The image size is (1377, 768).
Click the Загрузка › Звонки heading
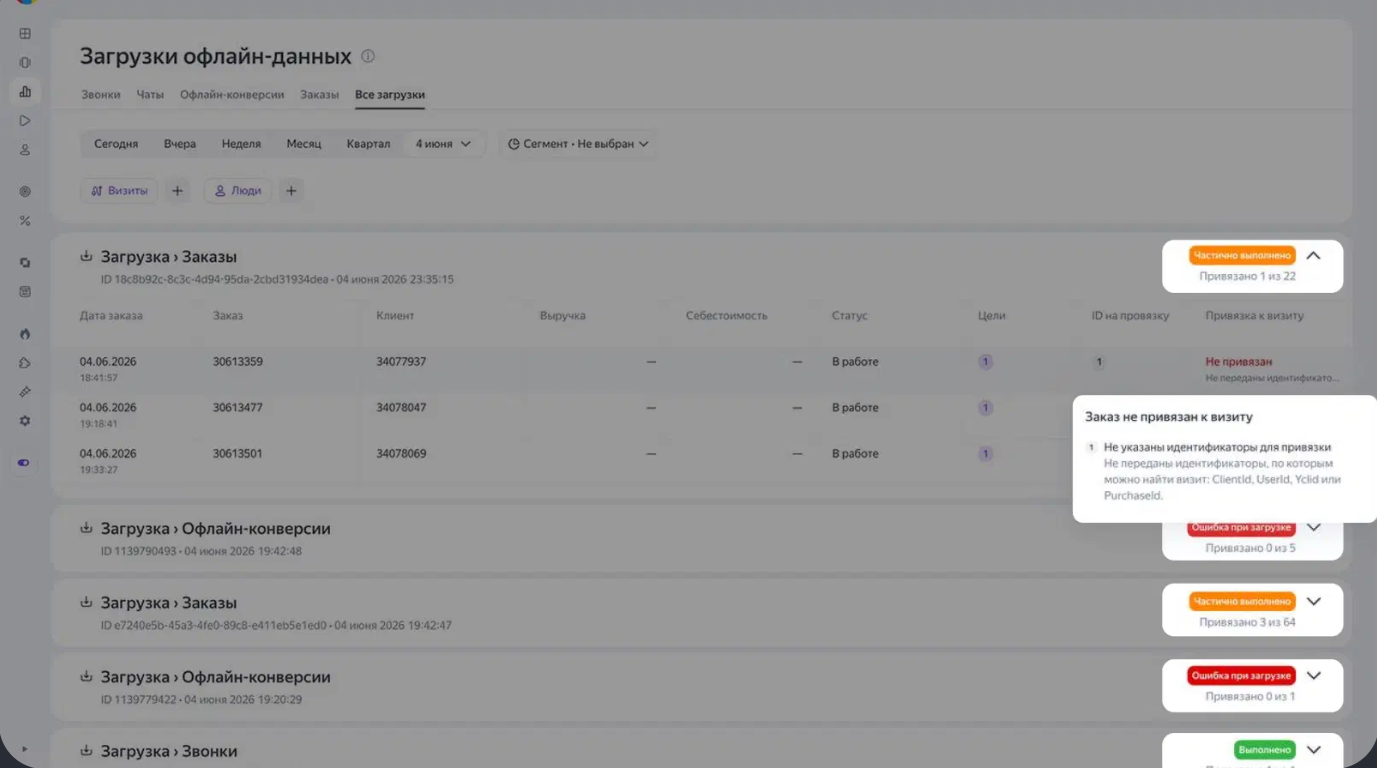(x=169, y=751)
